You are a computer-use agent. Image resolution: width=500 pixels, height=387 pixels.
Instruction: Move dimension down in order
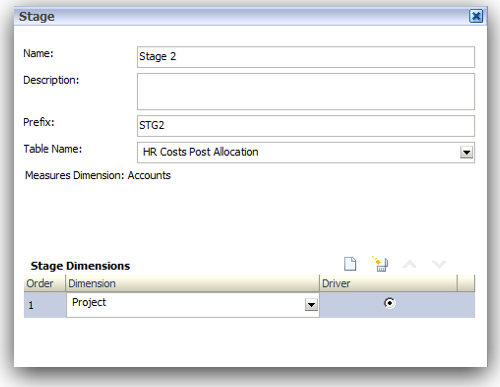tap(439, 264)
